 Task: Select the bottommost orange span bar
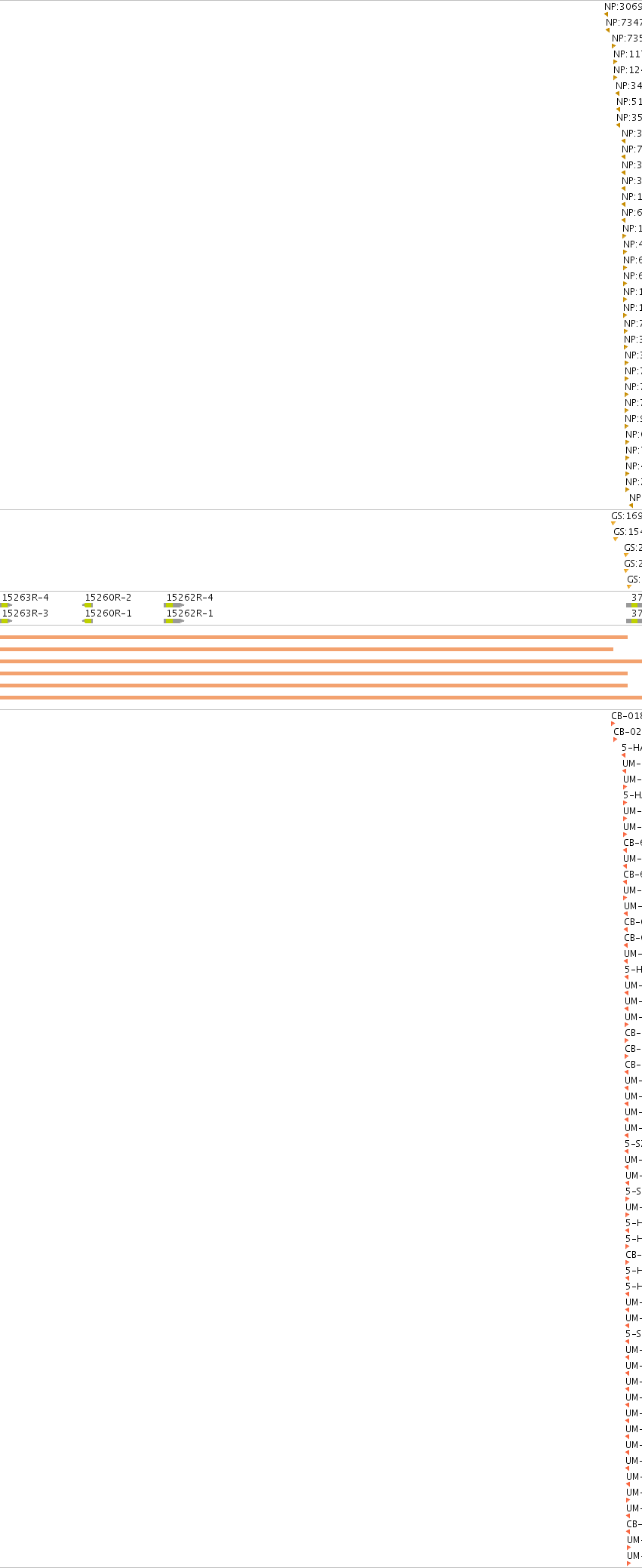[321, 697]
